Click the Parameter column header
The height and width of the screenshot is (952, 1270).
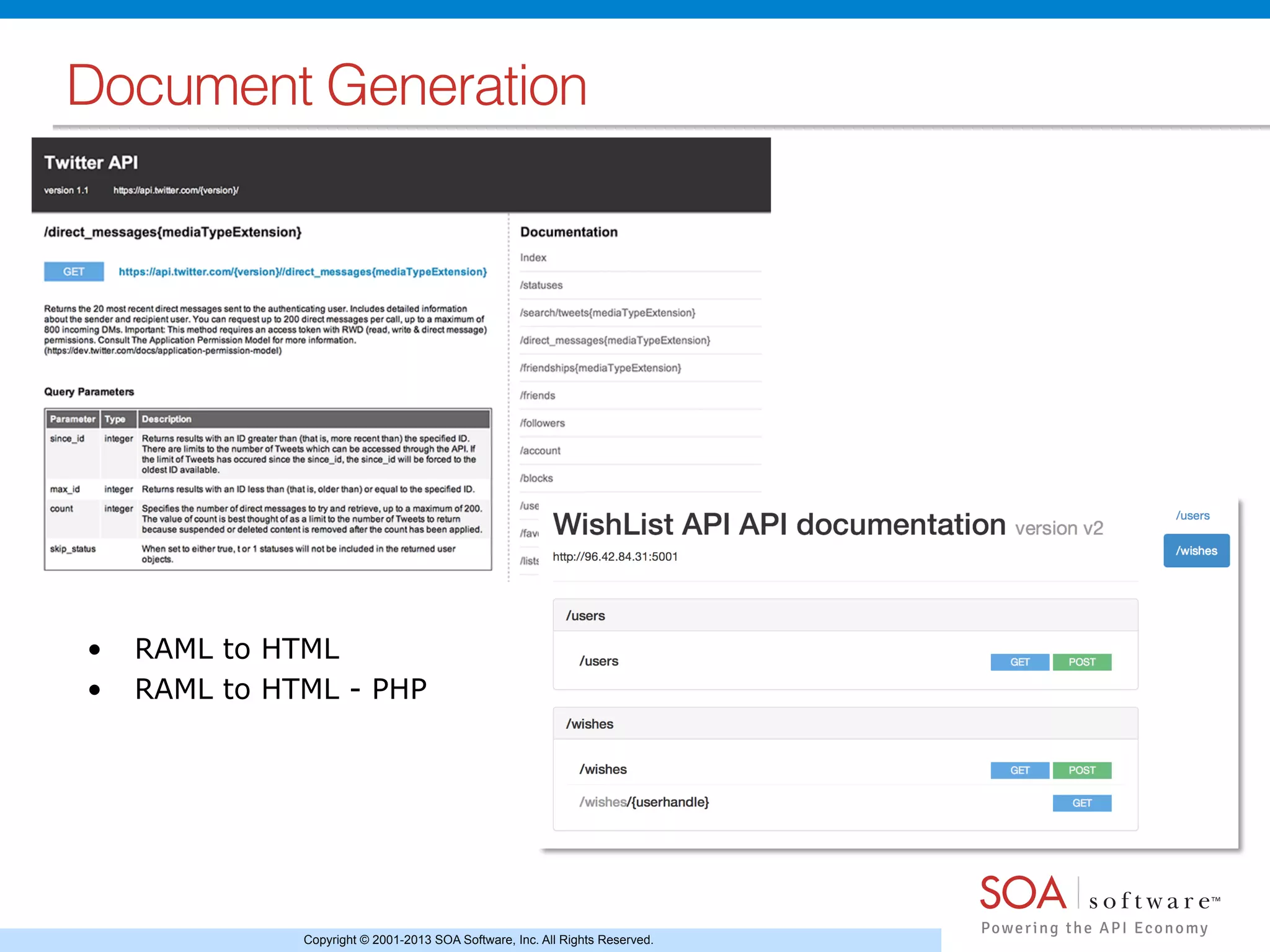(73, 419)
